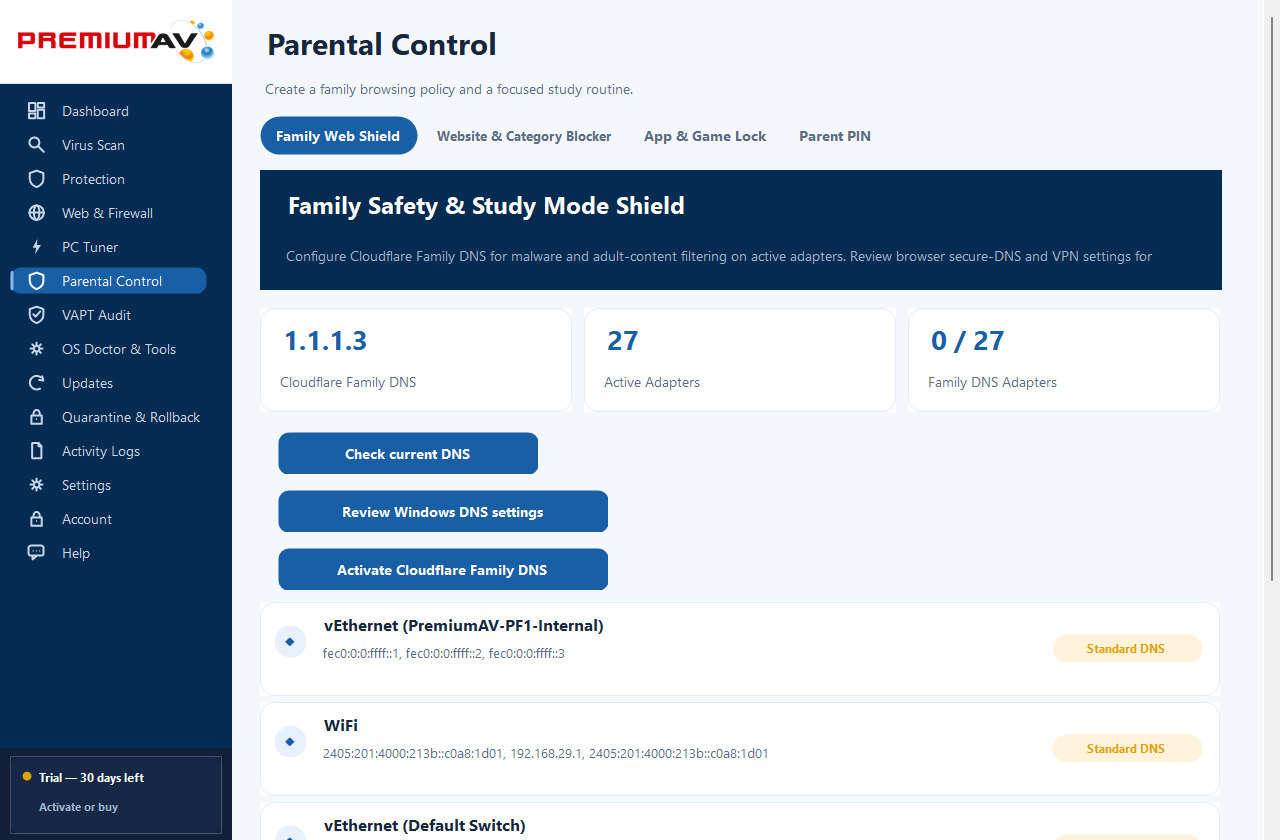
Task: Click the WiFi adapter diamond icon
Action: coord(290,742)
